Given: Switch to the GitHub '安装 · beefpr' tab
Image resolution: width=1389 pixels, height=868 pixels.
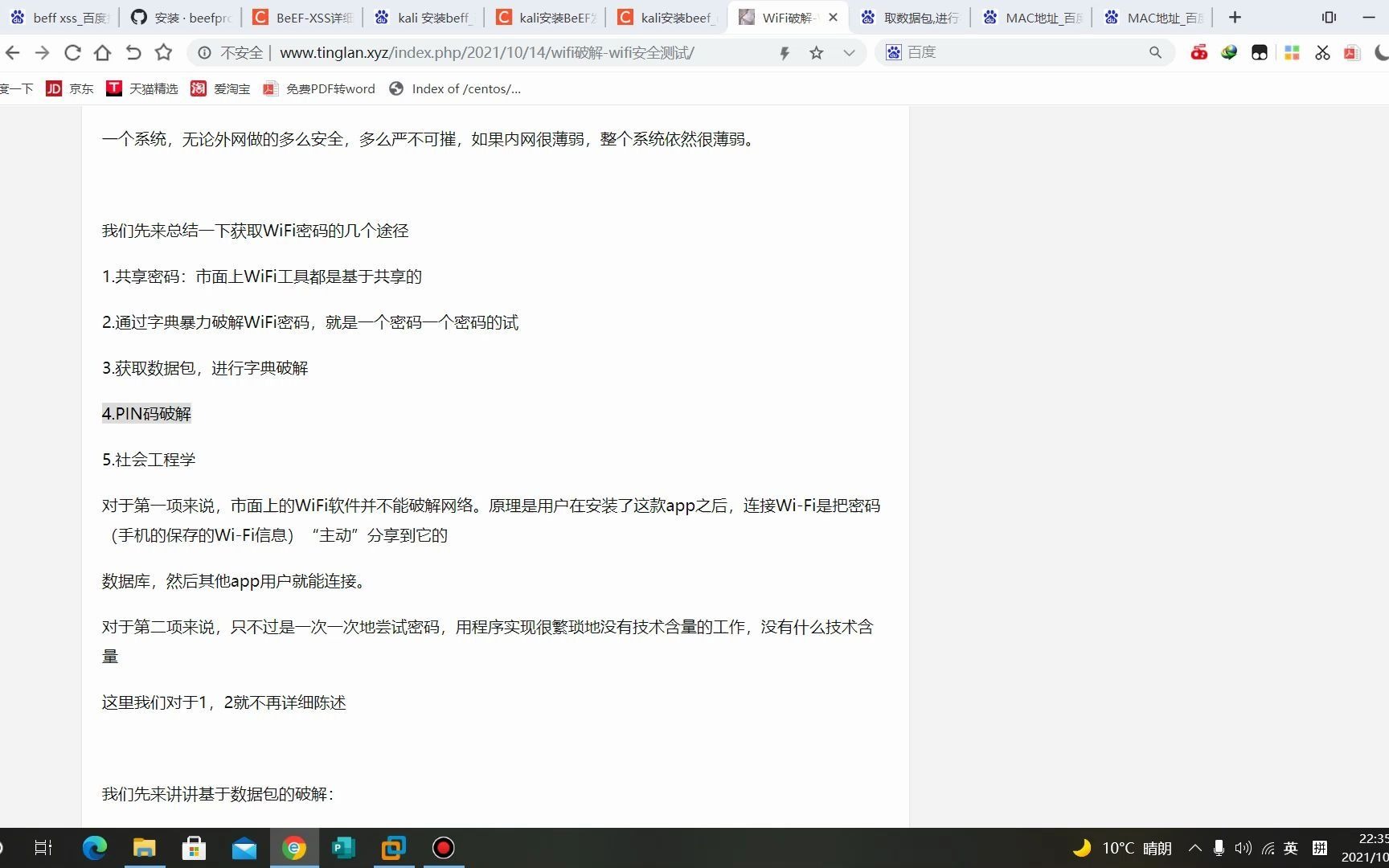Looking at the screenshot, I should 182,18.
